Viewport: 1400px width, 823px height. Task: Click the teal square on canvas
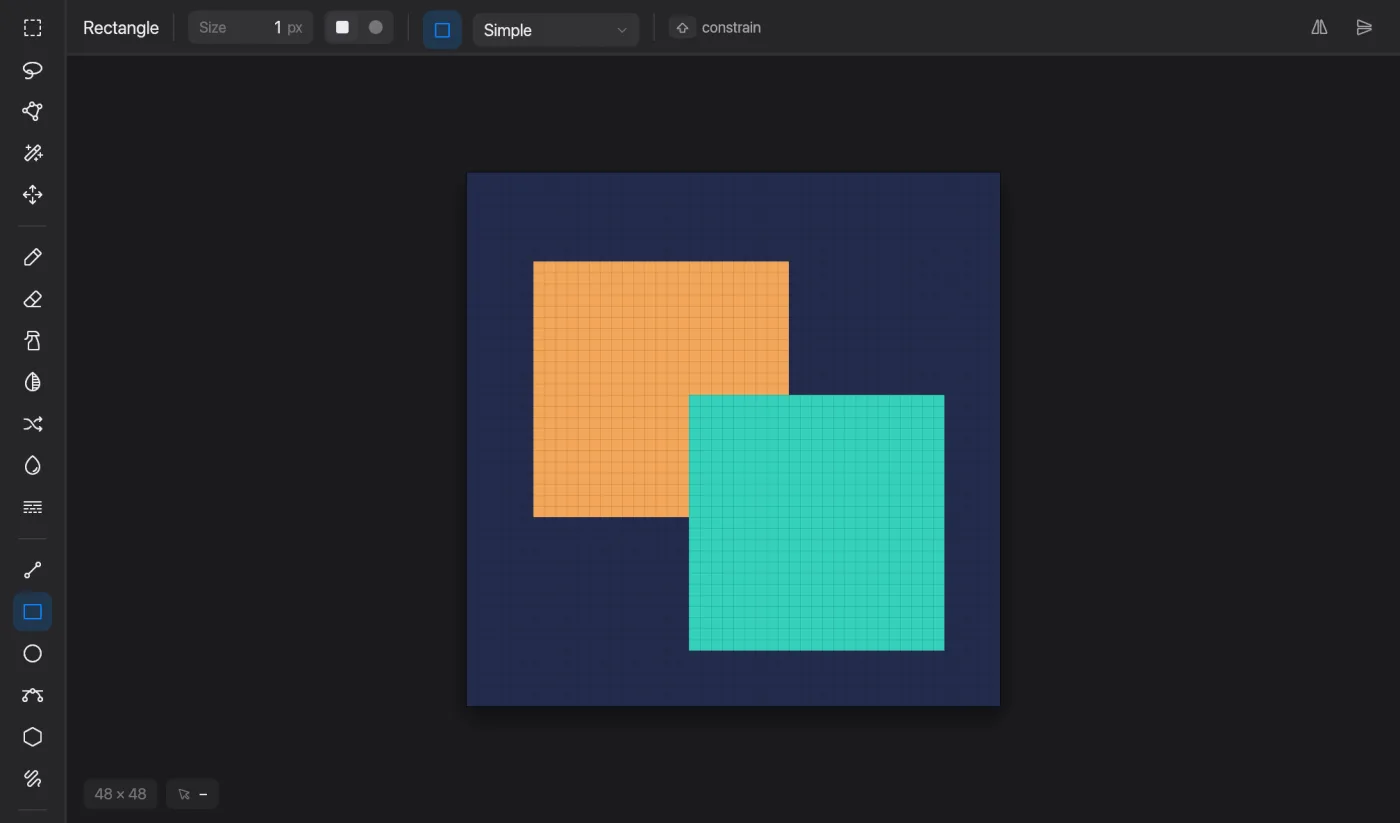(816, 522)
